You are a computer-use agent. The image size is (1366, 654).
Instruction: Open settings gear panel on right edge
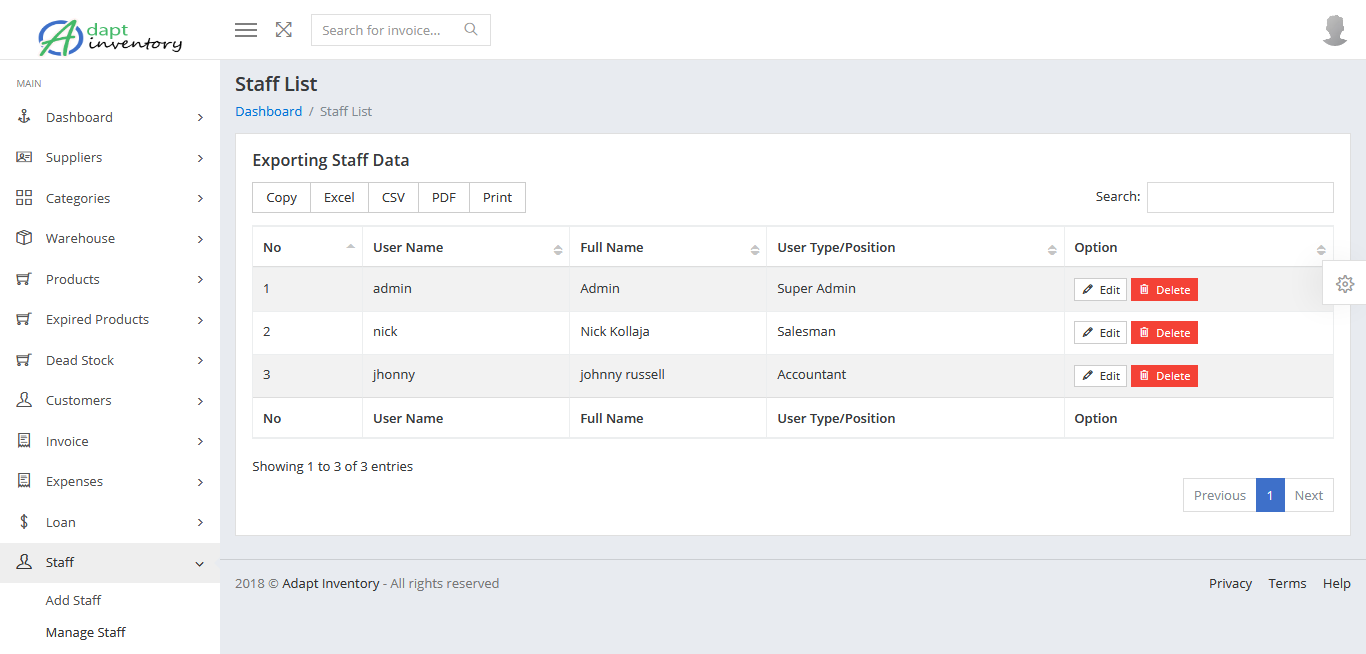coord(1345,284)
